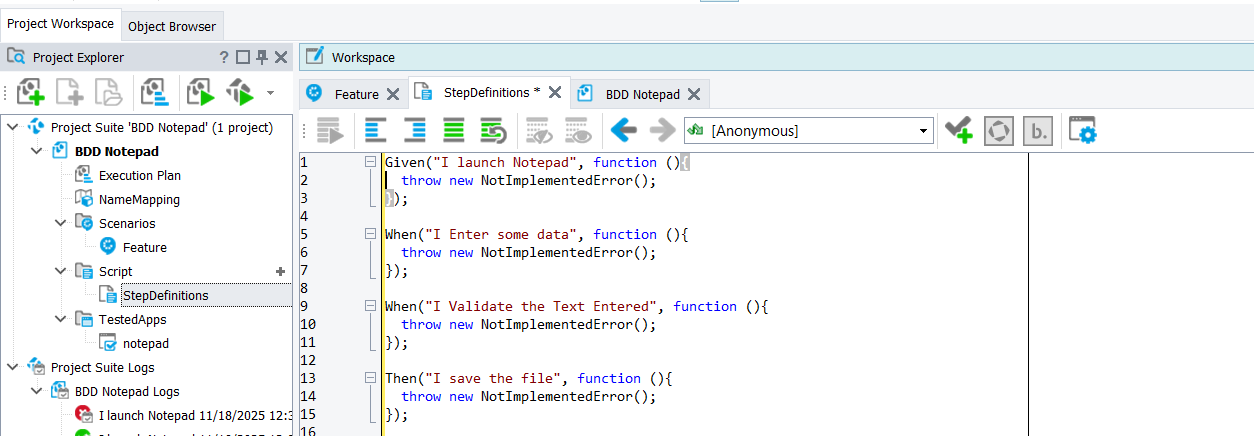
Task: Collapse the TestedApps tree node
Action: point(60,319)
